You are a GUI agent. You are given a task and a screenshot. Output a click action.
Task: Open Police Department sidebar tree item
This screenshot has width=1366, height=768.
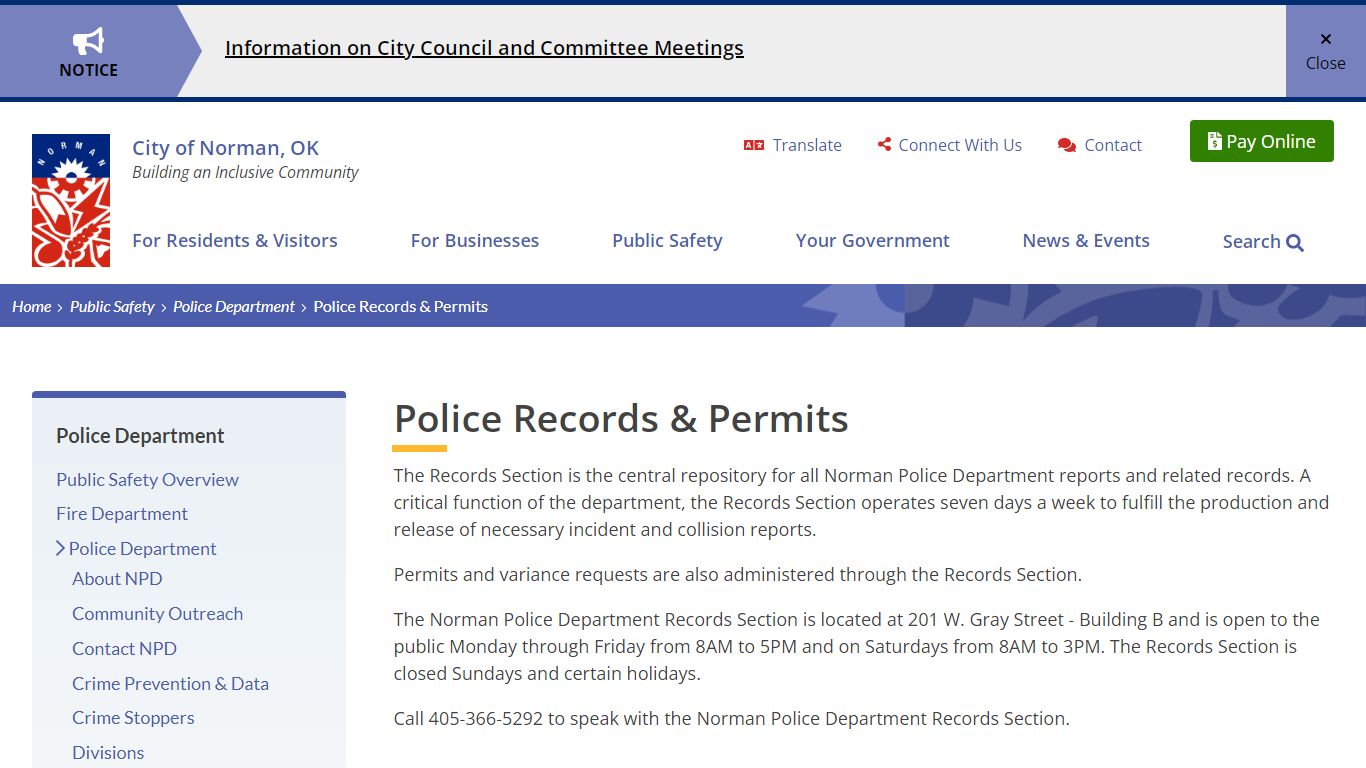[x=142, y=549]
